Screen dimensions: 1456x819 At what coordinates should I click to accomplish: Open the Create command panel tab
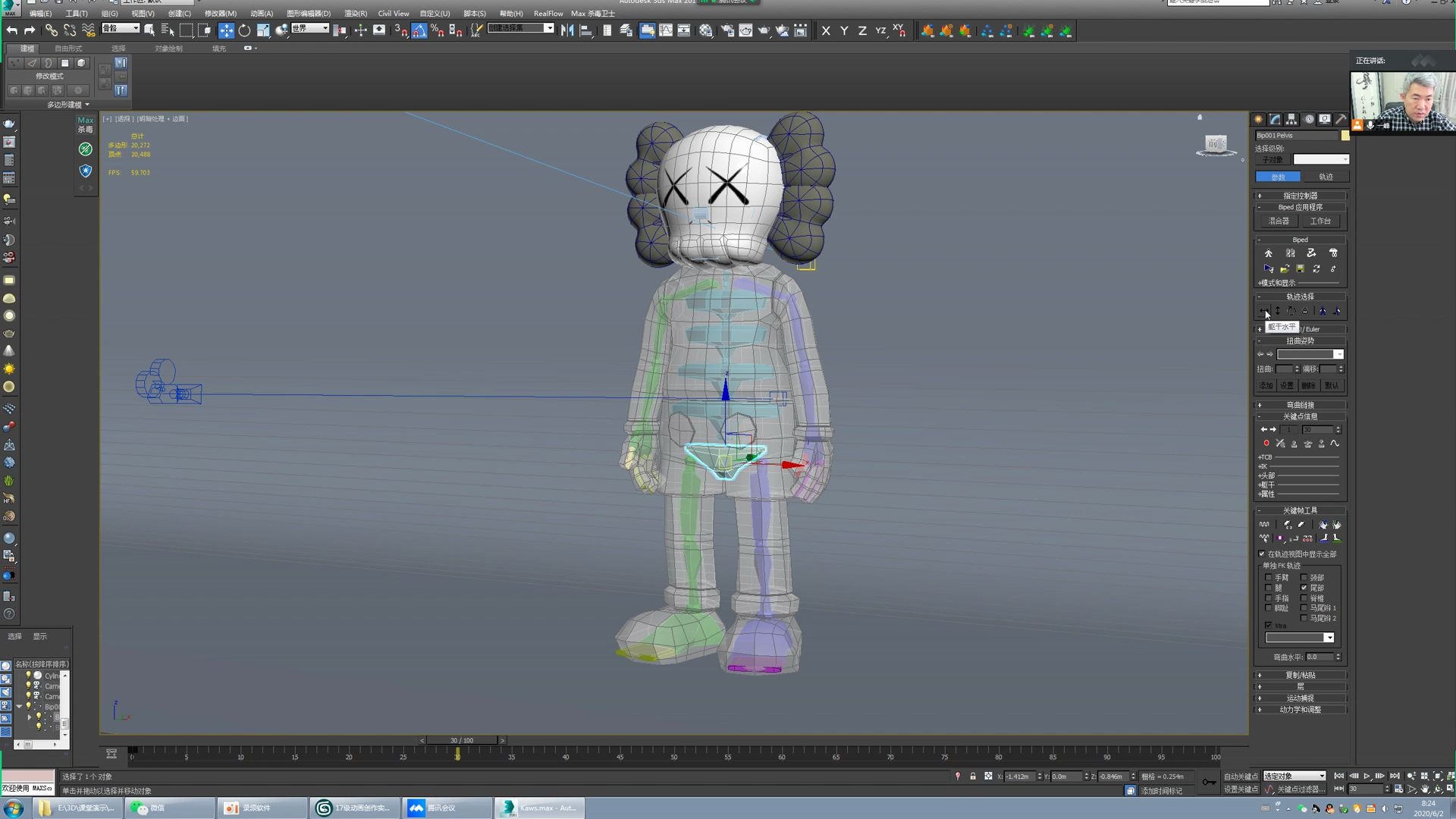1258,119
